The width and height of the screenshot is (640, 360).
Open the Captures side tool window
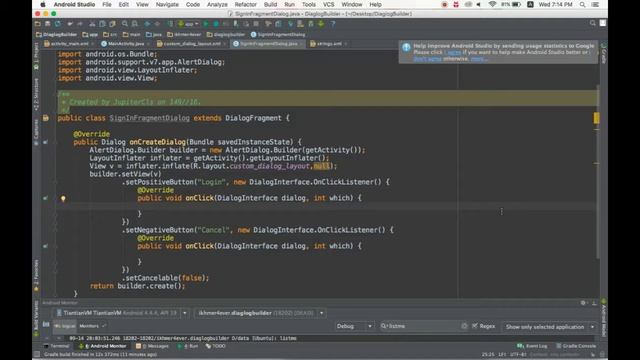(x=36, y=133)
